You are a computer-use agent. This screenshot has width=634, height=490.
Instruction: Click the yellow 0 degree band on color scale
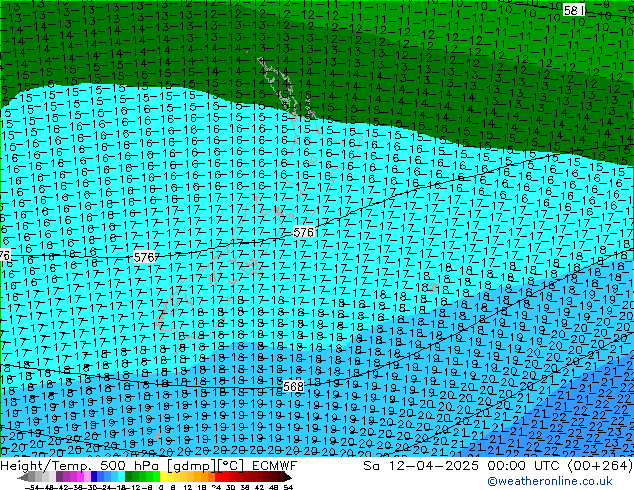click(163, 478)
